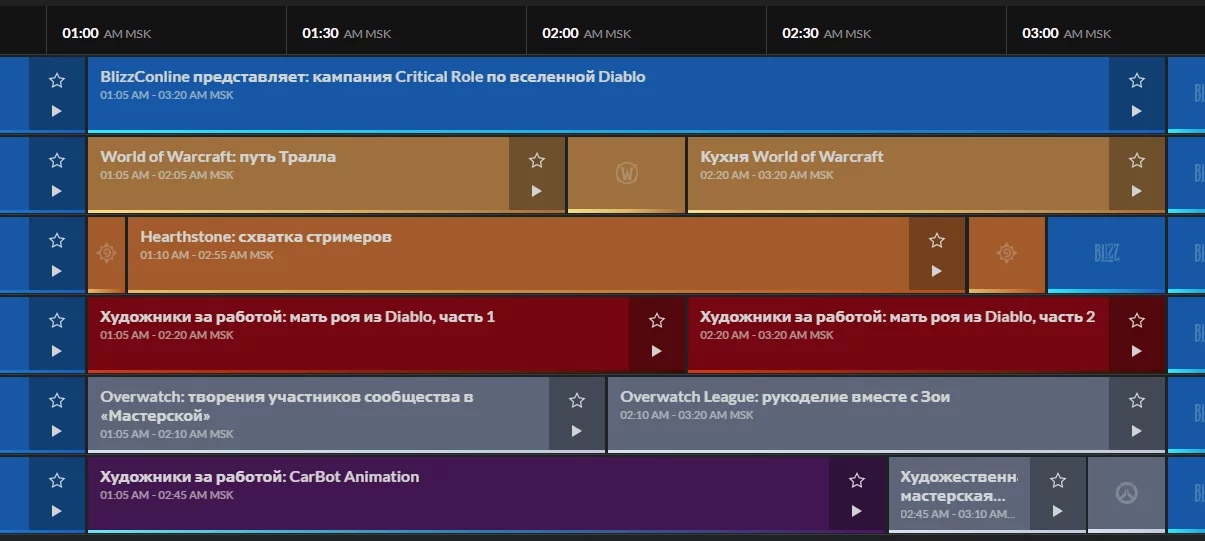
Task: Play the cut-off block in the Hearthstone row
Action: [57, 271]
